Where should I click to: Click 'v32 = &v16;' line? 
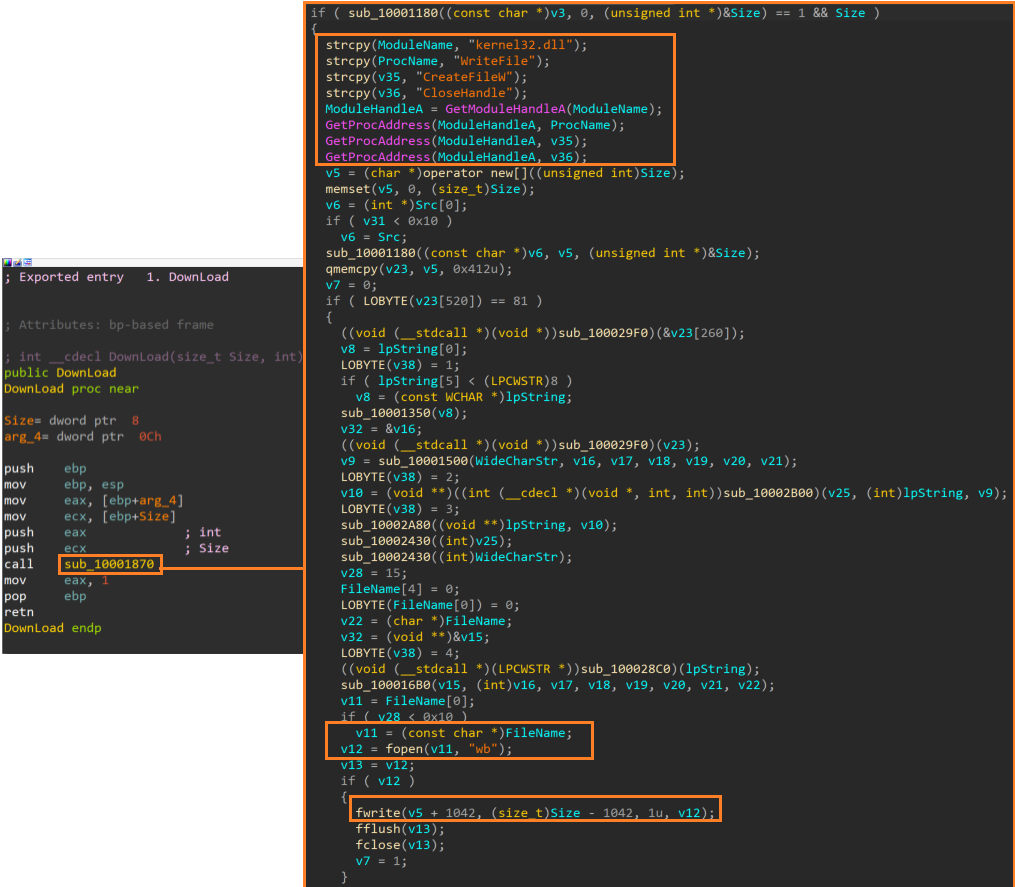[x=381, y=429]
